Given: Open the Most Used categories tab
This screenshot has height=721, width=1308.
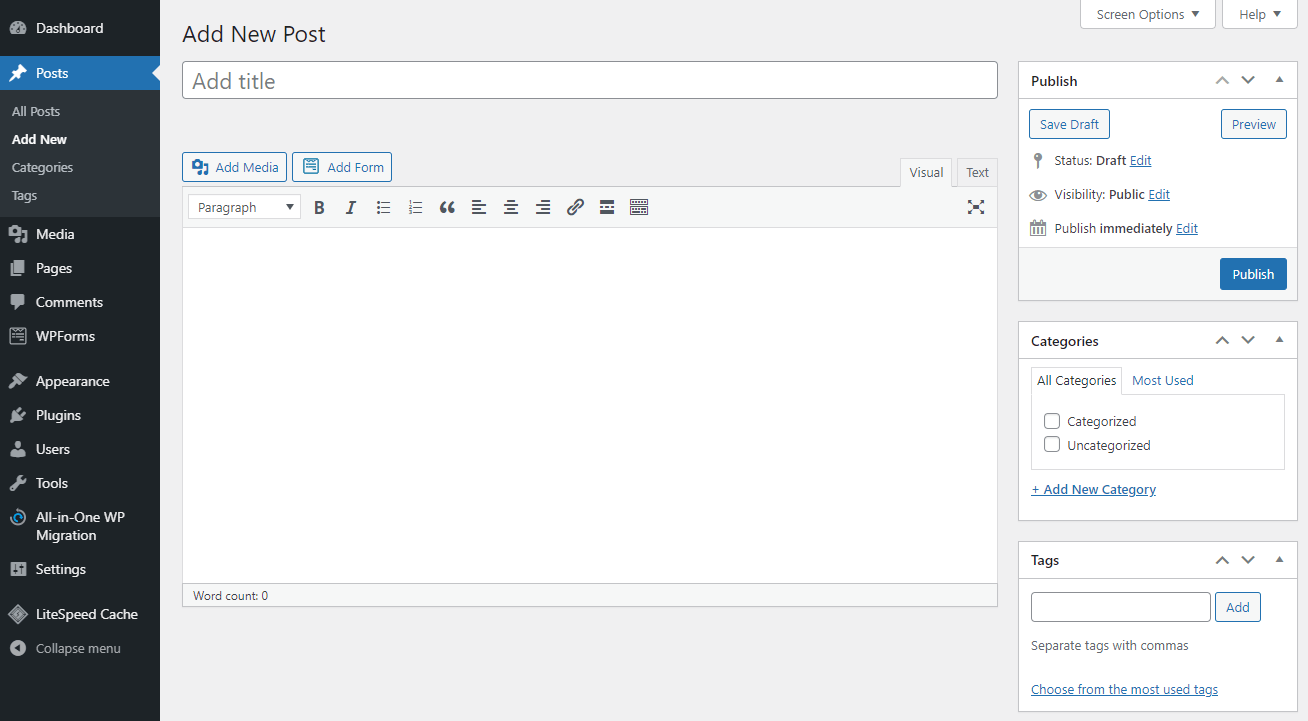Looking at the screenshot, I should (x=1162, y=380).
